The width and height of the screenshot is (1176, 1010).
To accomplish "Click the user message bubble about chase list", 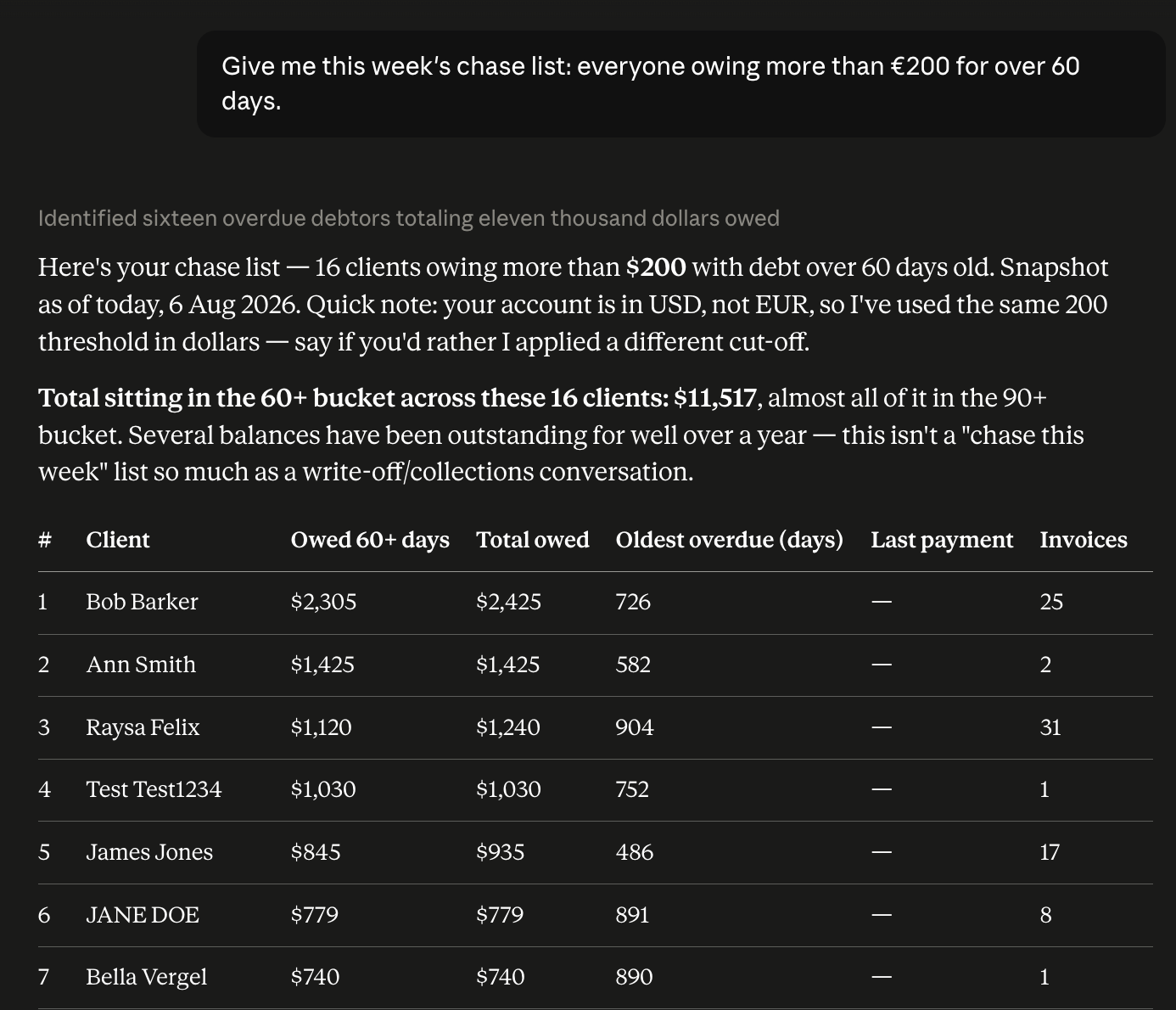I will [x=680, y=84].
